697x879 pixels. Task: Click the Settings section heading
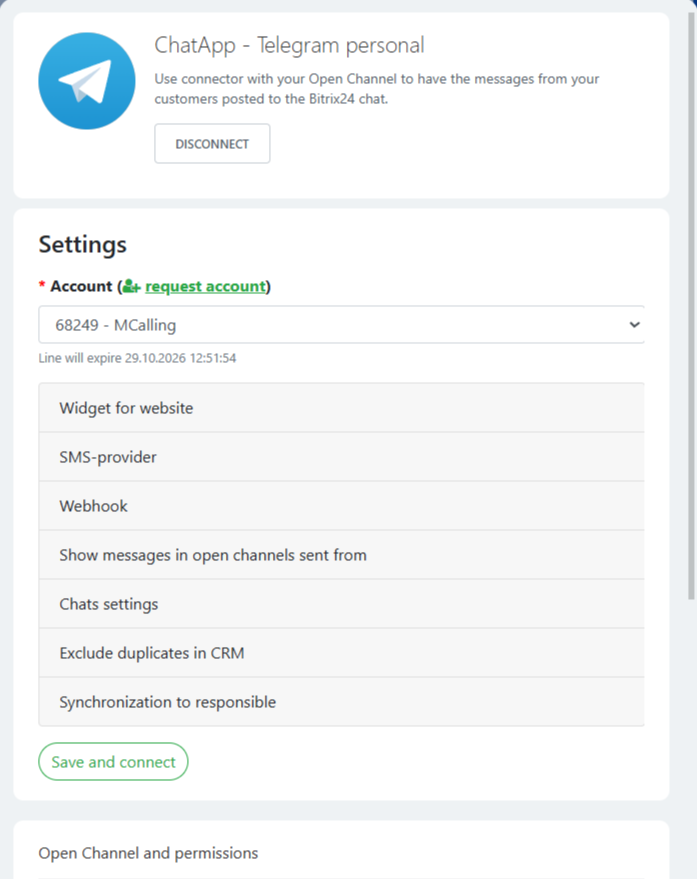(x=82, y=245)
